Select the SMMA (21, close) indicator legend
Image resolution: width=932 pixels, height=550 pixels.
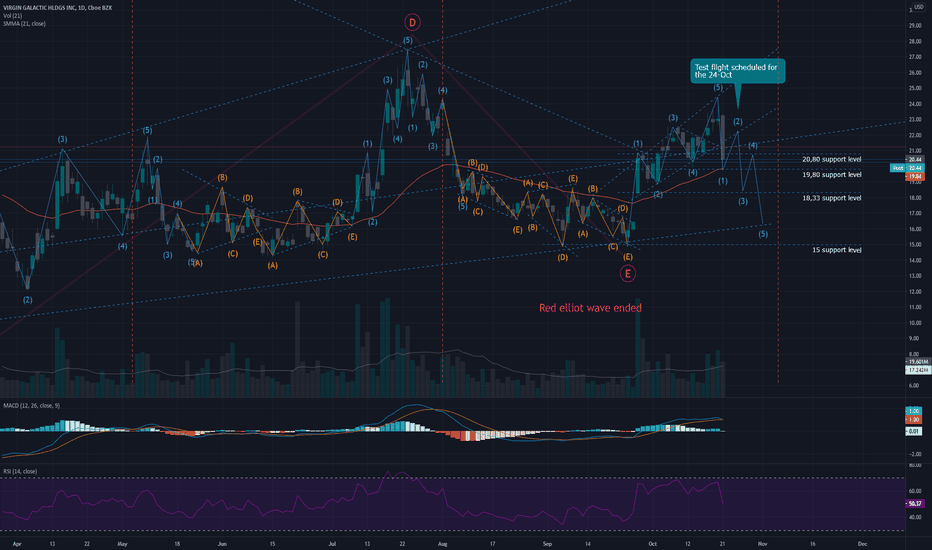(x=24, y=24)
